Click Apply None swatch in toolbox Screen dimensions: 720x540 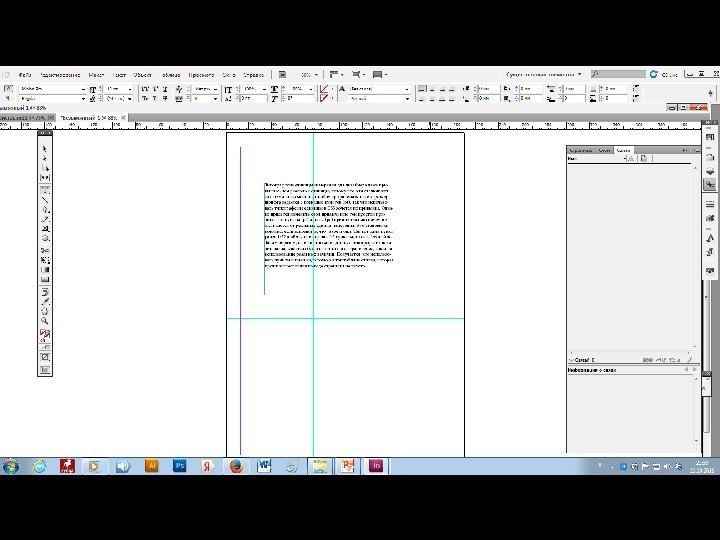(45, 357)
